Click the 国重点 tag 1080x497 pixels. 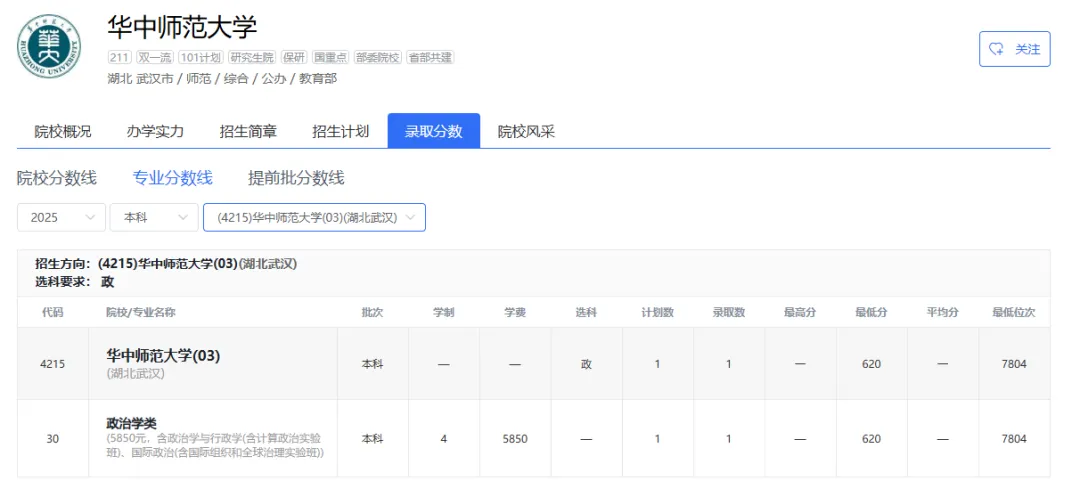click(x=331, y=57)
